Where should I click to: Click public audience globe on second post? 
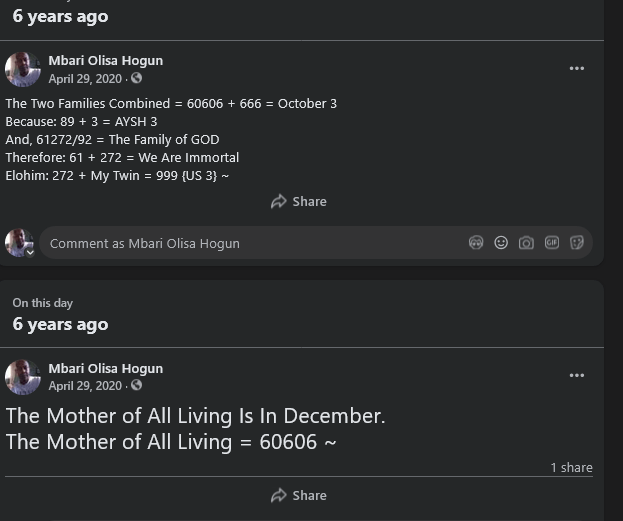[137, 386]
